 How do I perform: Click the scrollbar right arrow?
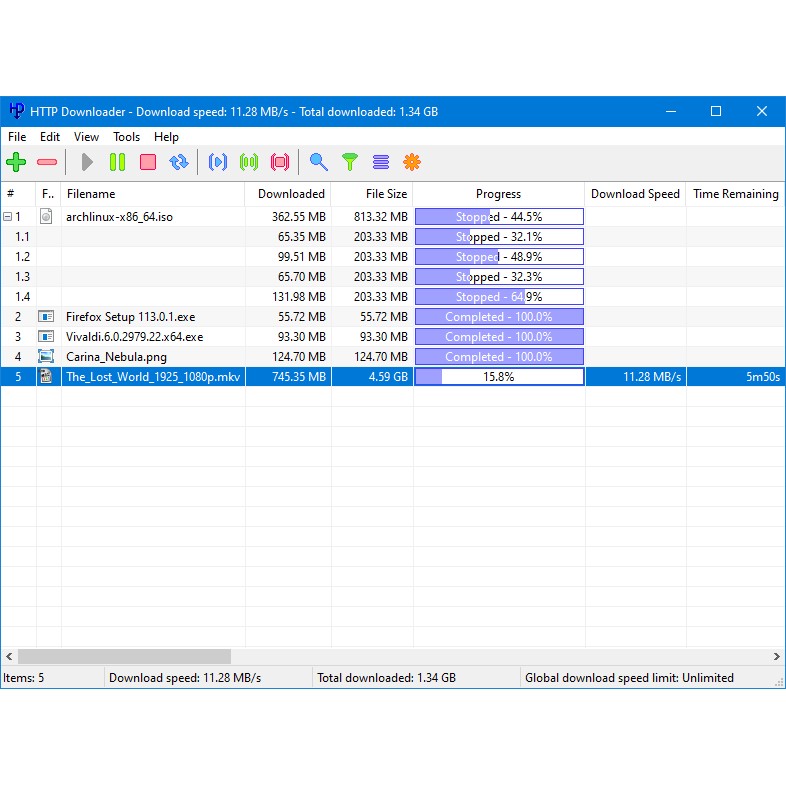(x=776, y=656)
